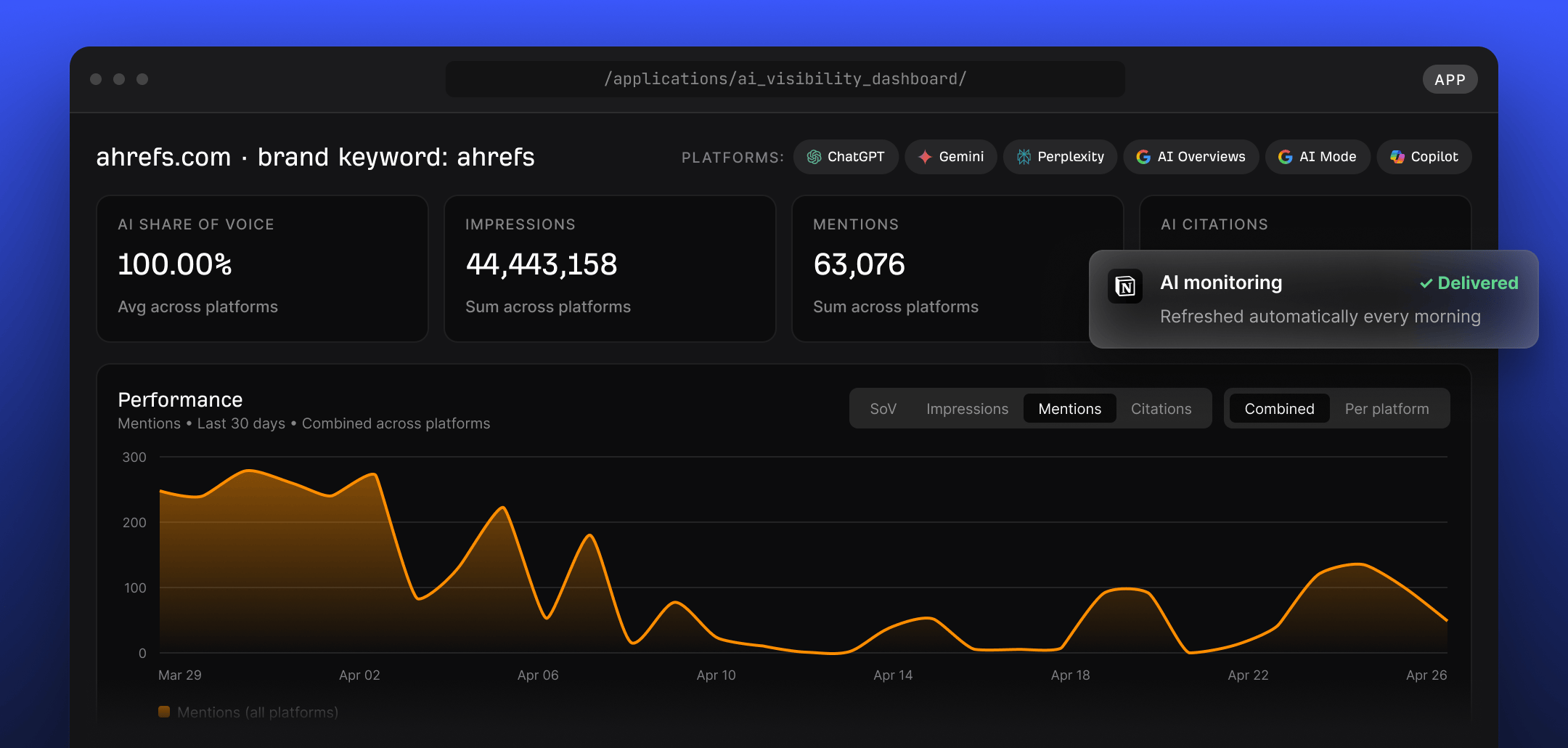Toggle the Gemini platform chip
Viewport: 1568px width, 748px height.
click(x=951, y=157)
